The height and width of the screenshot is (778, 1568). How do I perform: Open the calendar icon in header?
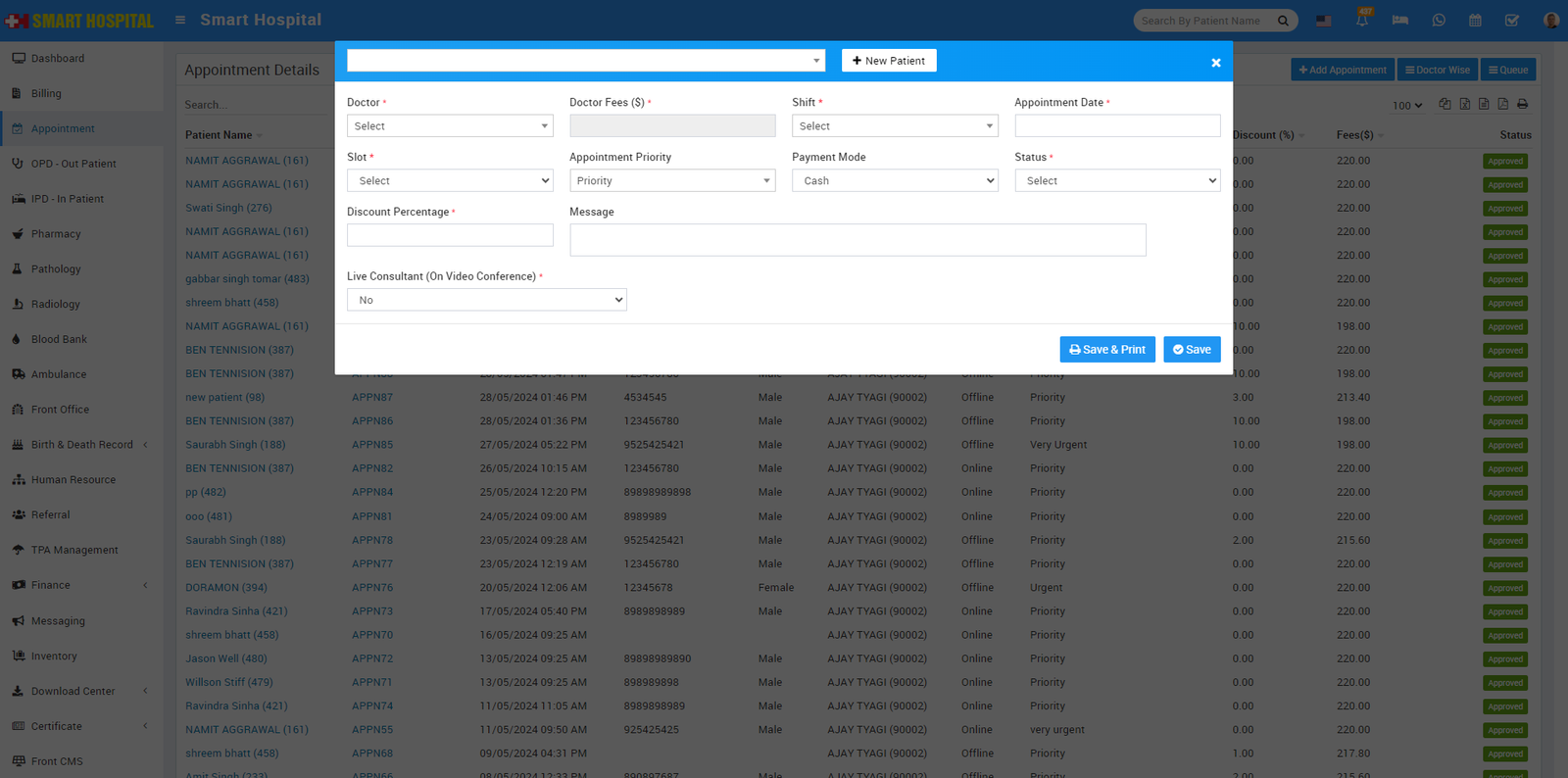tap(1475, 21)
